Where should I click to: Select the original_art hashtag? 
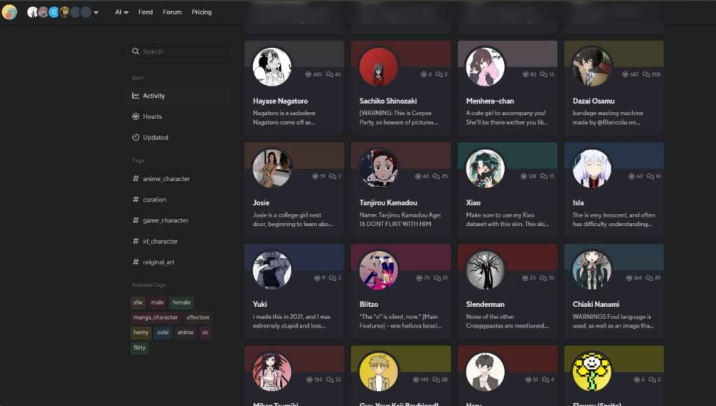(162, 262)
